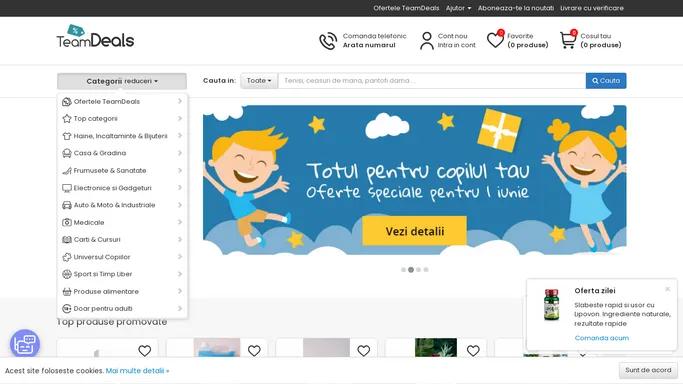Screen dimensions: 683x384
Task: Open Frumusete & Sanatate category
Action: coord(110,171)
